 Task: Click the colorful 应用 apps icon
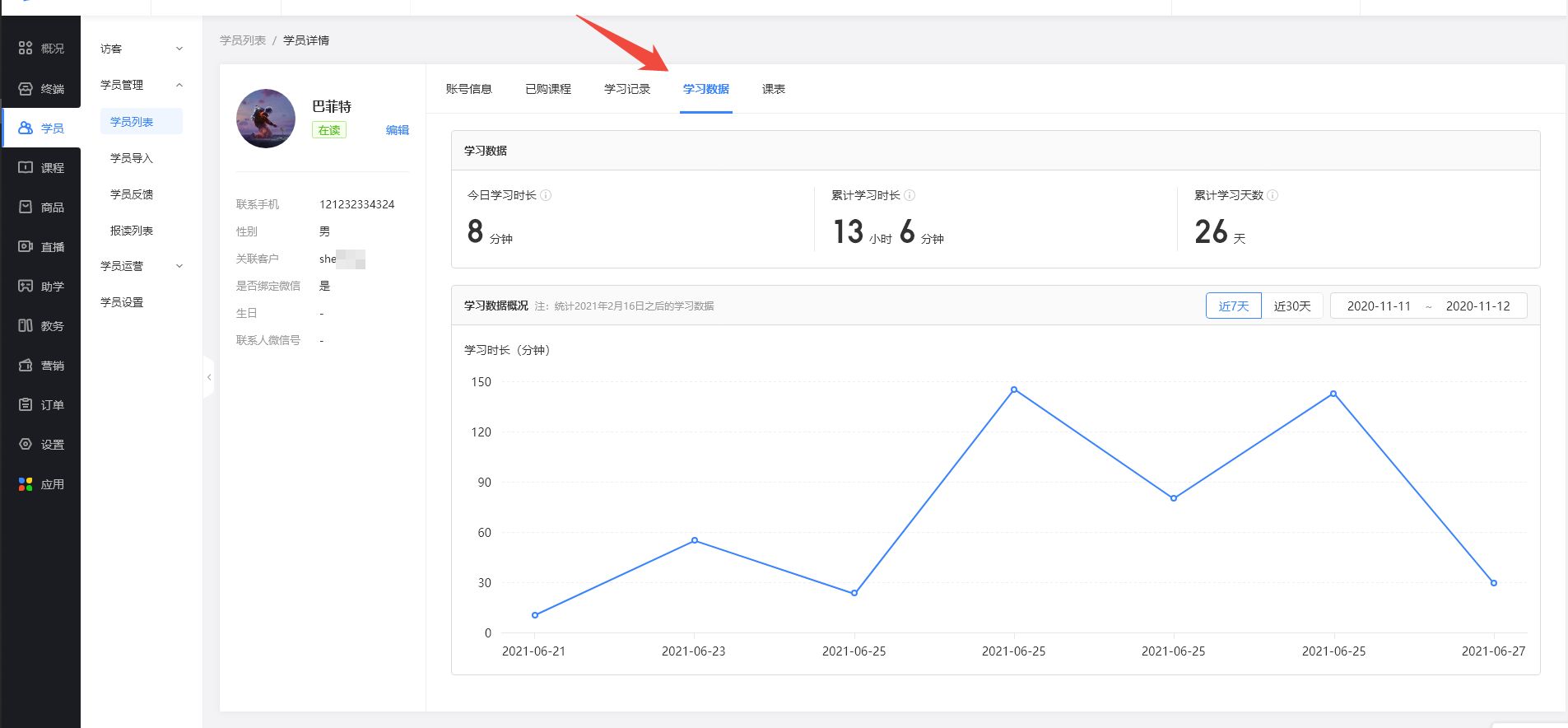[x=26, y=484]
